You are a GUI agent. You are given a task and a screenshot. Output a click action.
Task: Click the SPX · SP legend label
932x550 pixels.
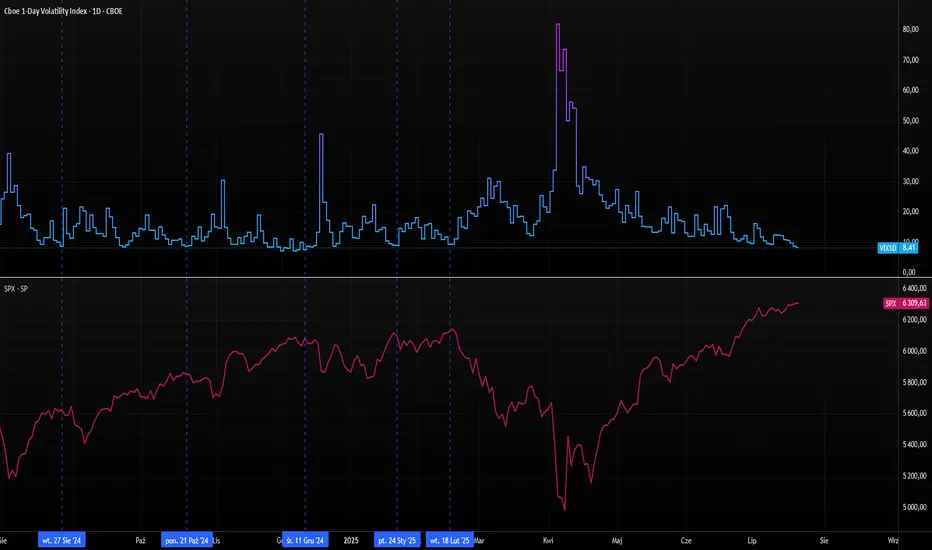pyautogui.click(x=19, y=286)
